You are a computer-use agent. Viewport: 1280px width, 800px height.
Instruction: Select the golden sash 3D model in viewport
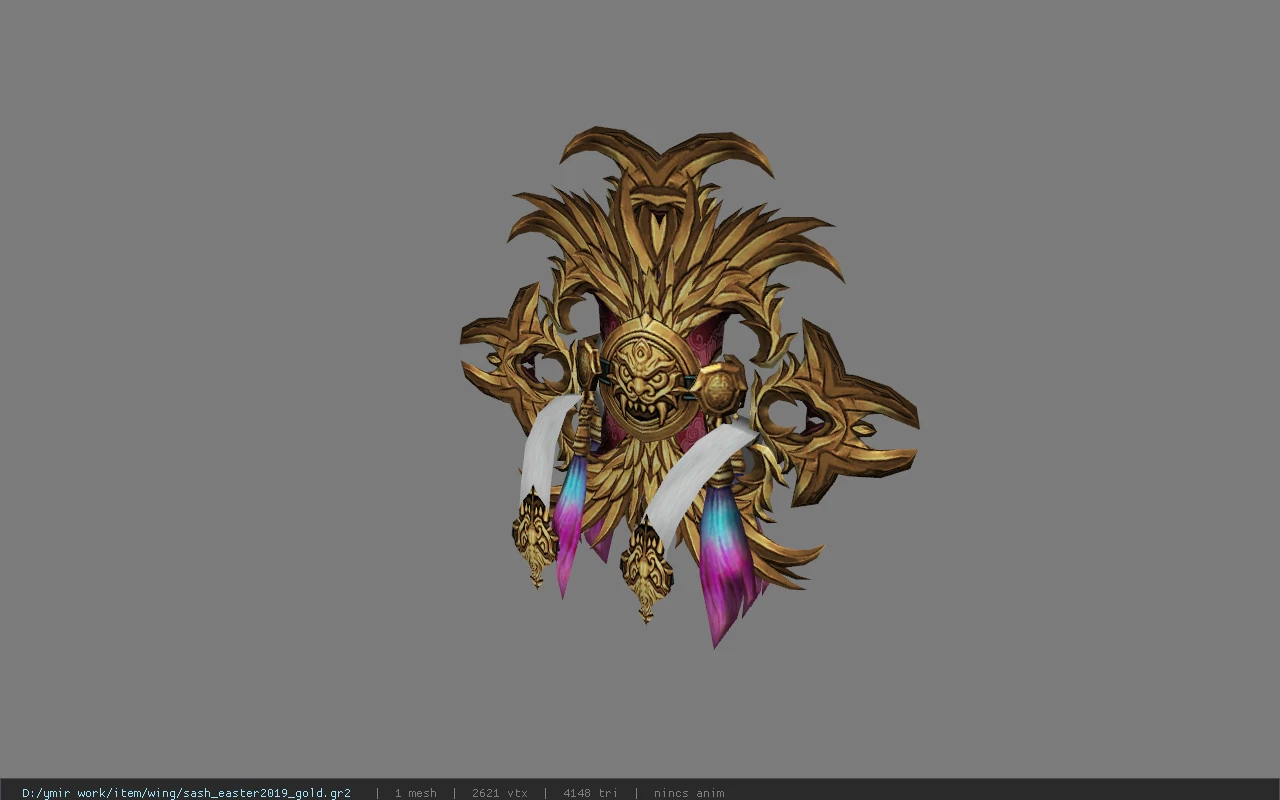pyautogui.click(x=689, y=387)
